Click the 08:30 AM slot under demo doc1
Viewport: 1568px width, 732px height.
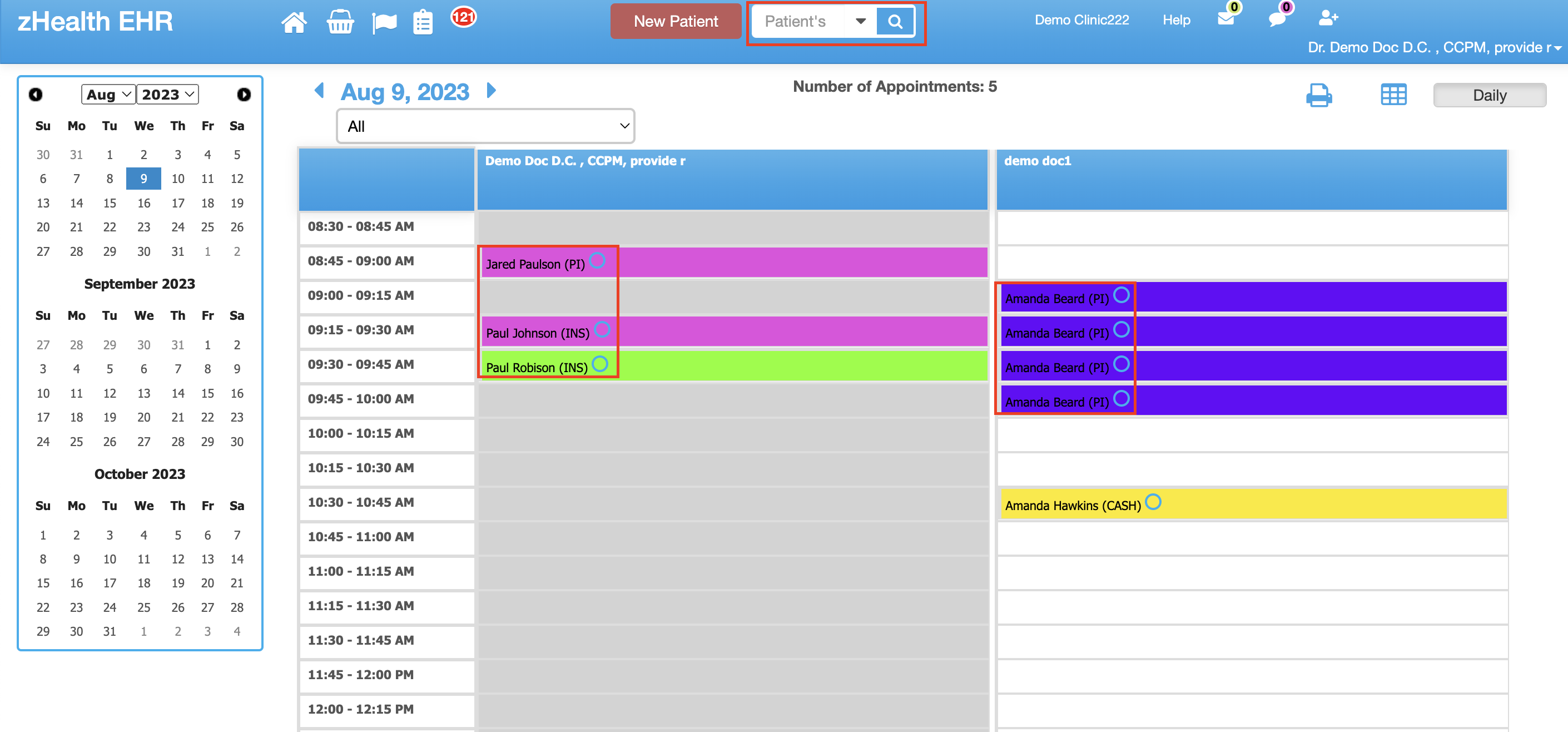[1252, 227]
